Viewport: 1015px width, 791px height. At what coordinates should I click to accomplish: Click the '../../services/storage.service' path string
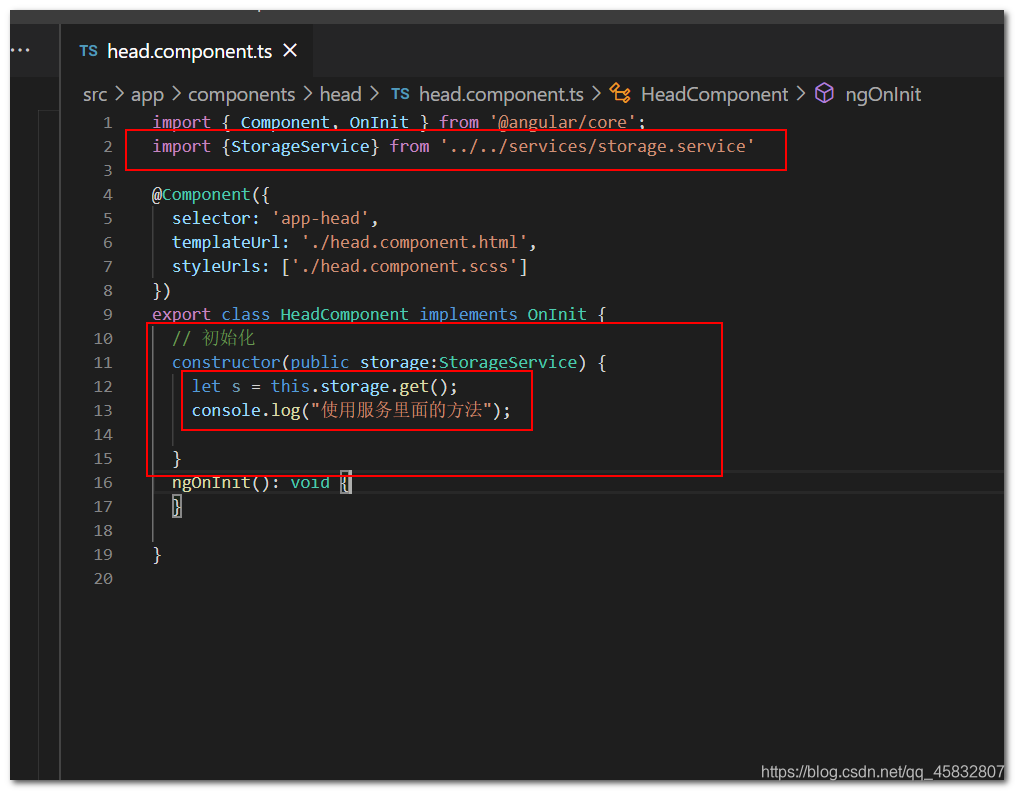pyautogui.click(x=597, y=146)
